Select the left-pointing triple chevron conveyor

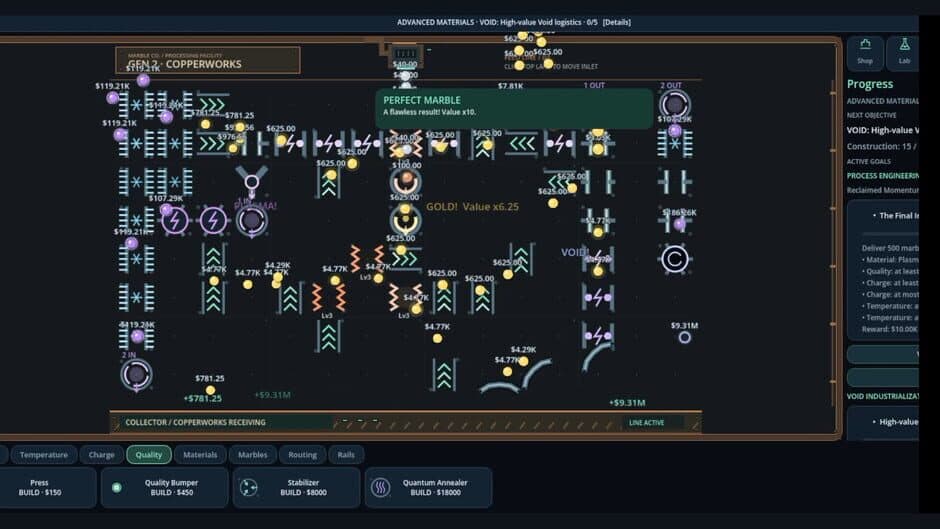[521, 144]
